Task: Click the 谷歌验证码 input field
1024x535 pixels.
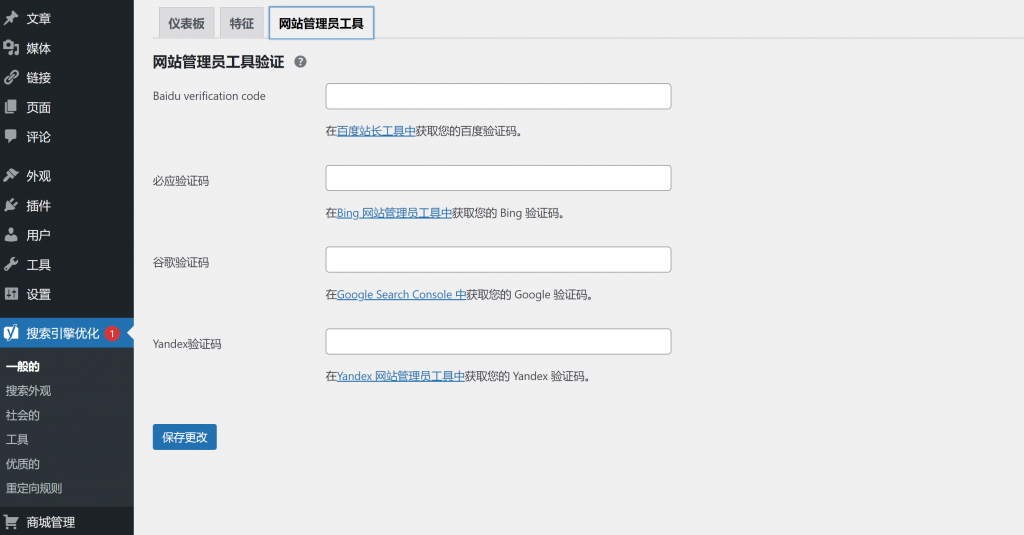Action: (x=498, y=259)
